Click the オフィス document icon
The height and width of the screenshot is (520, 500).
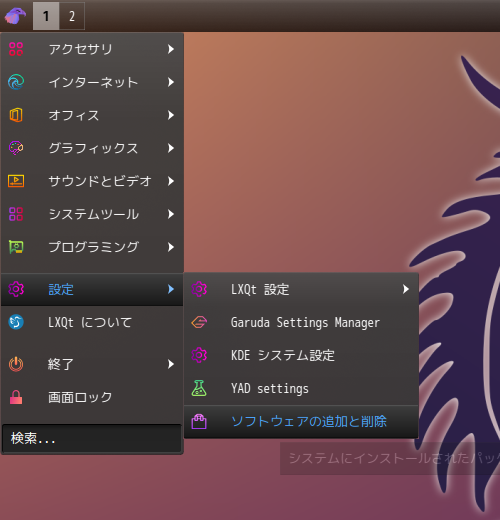(x=16, y=115)
